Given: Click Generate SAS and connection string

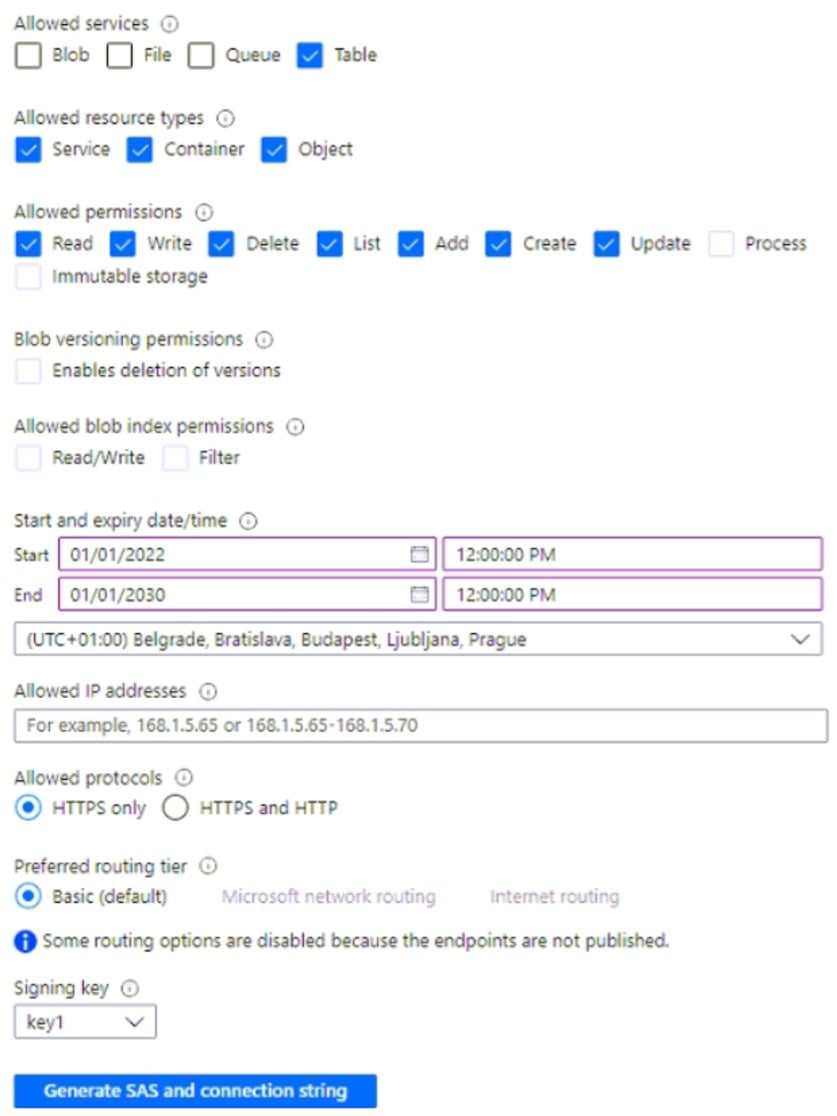Looking at the screenshot, I should [x=195, y=1090].
